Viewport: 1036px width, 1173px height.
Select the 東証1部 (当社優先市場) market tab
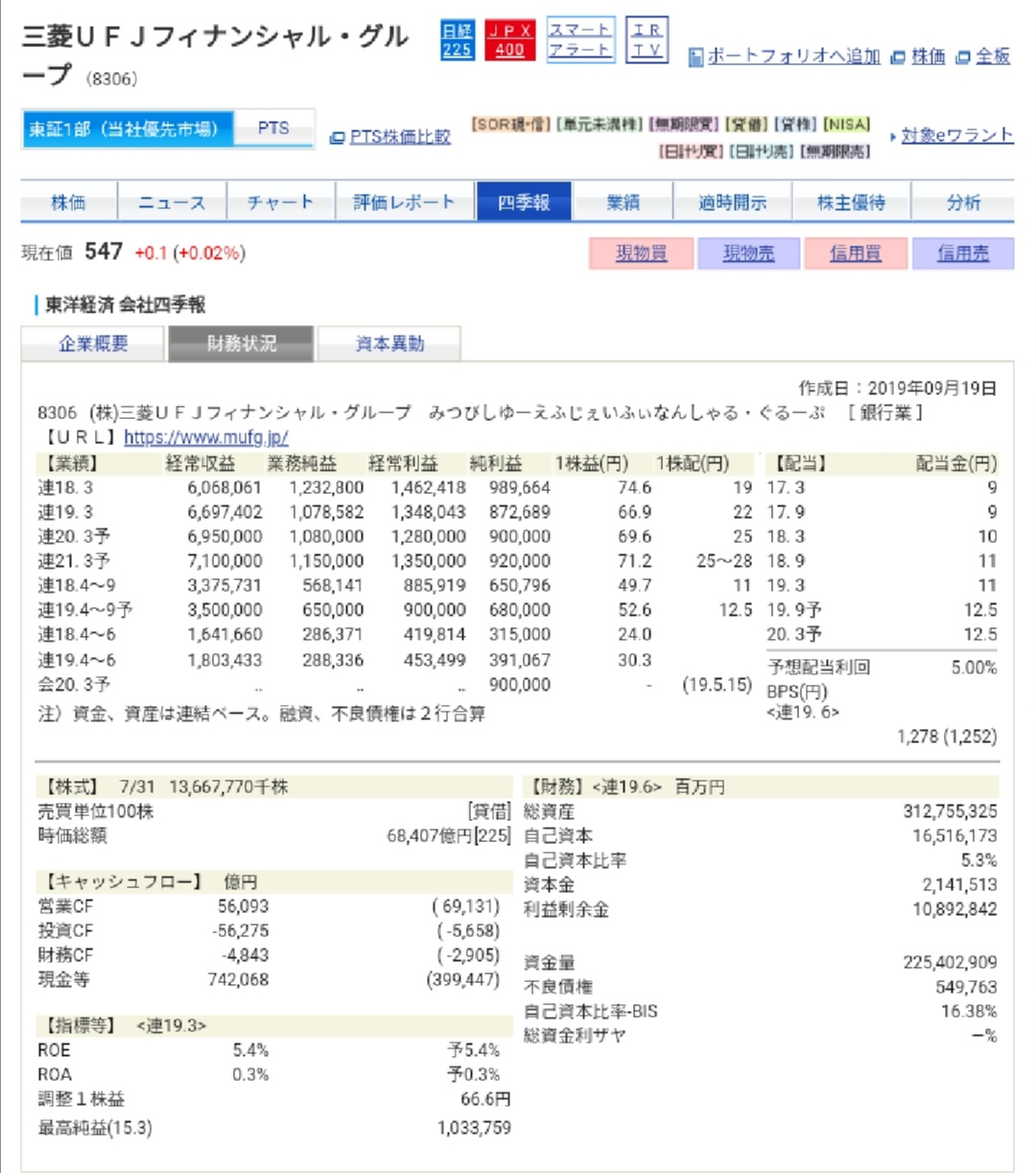[128, 129]
